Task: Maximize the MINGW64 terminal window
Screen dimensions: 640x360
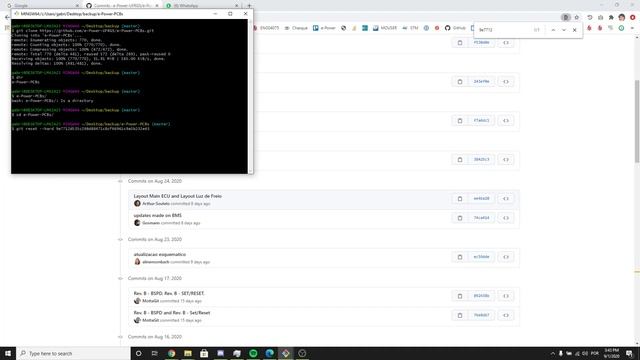Action: point(230,14)
